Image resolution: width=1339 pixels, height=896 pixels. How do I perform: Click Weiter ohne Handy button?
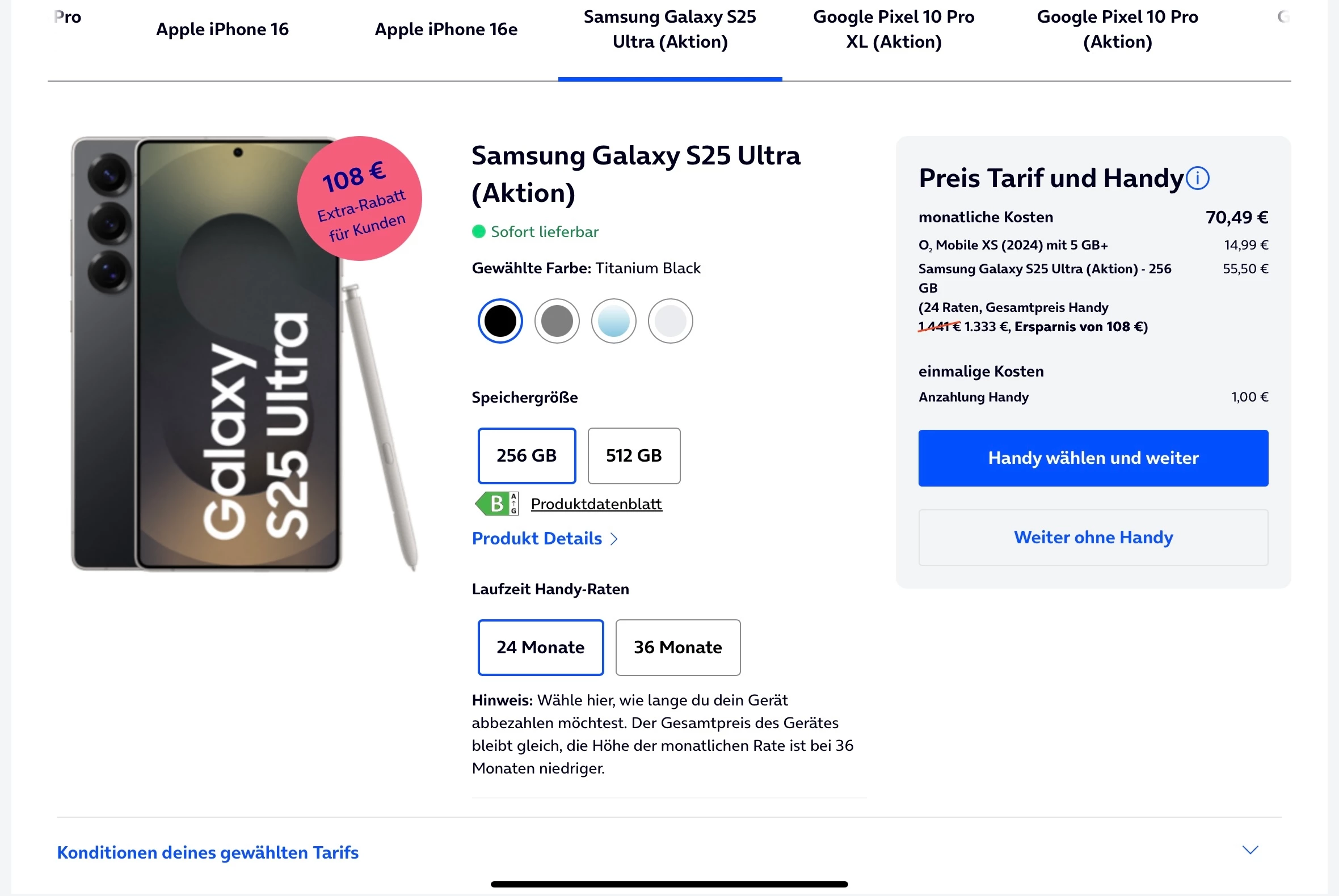pos(1093,537)
